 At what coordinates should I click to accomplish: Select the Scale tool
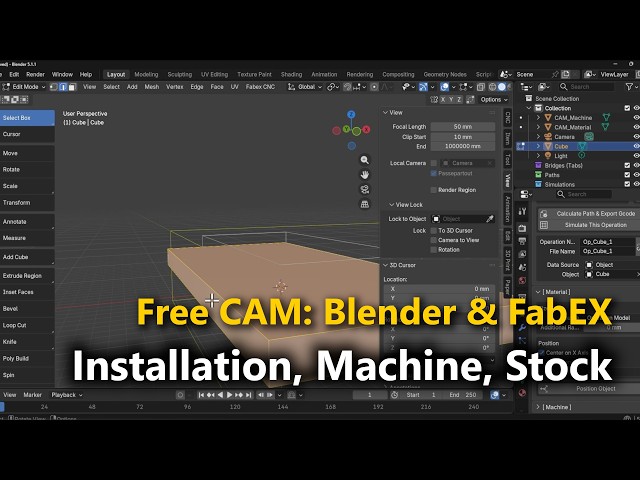pos(27,186)
